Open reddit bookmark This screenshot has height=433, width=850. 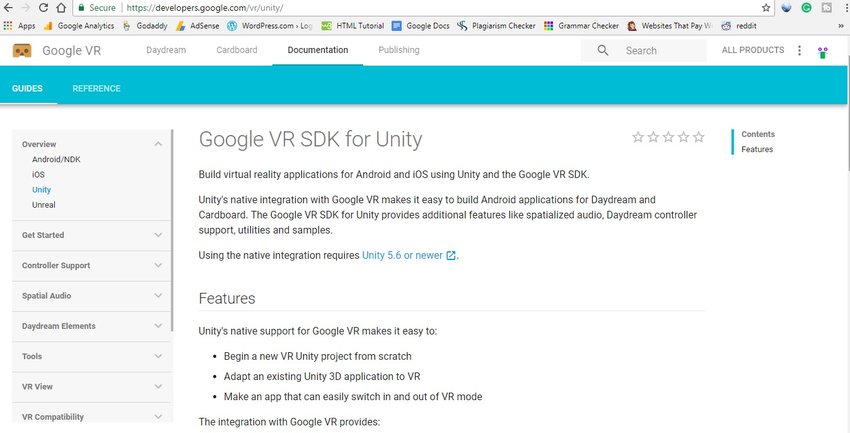739,25
